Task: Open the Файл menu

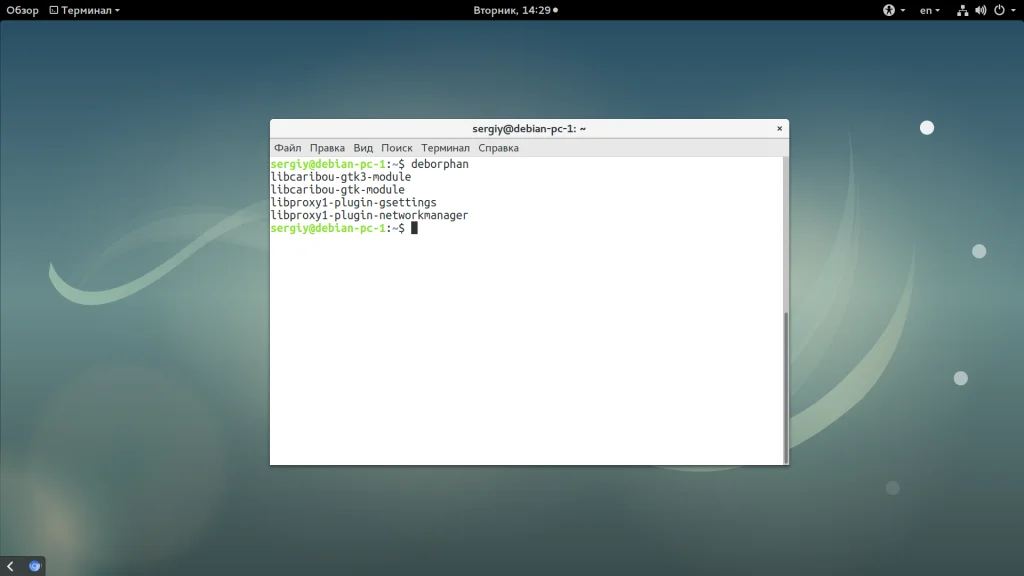Action: 288,148
